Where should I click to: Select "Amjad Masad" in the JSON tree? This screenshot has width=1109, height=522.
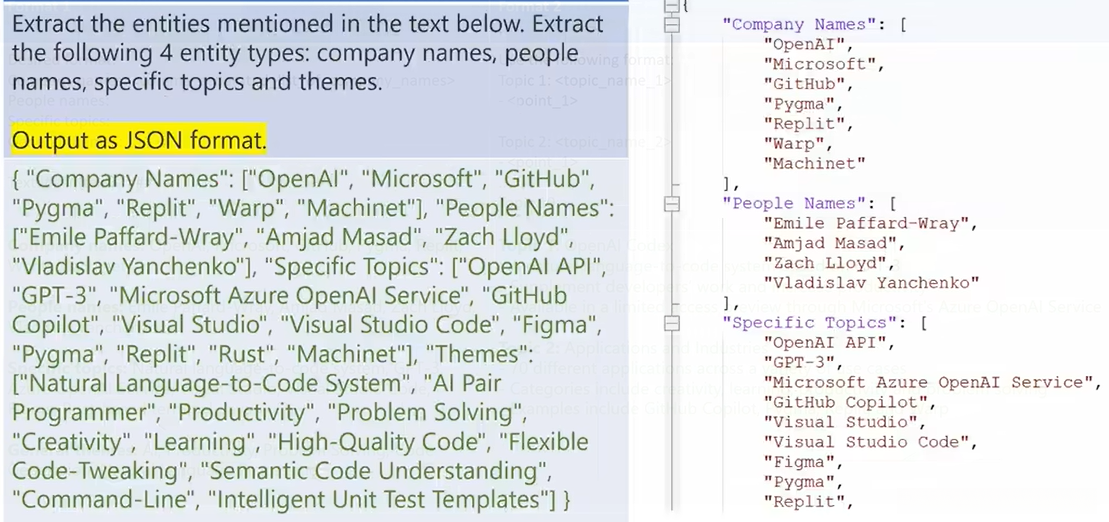click(830, 243)
